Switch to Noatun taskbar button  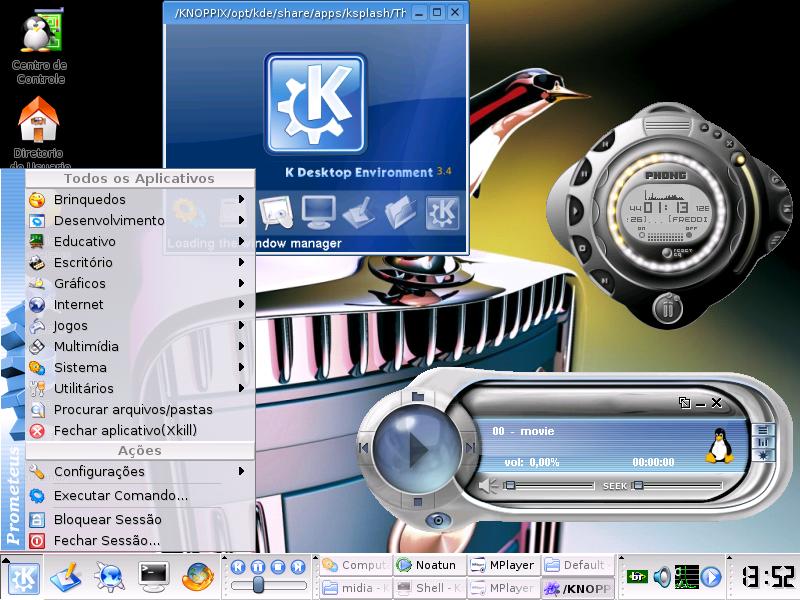(x=430, y=565)
